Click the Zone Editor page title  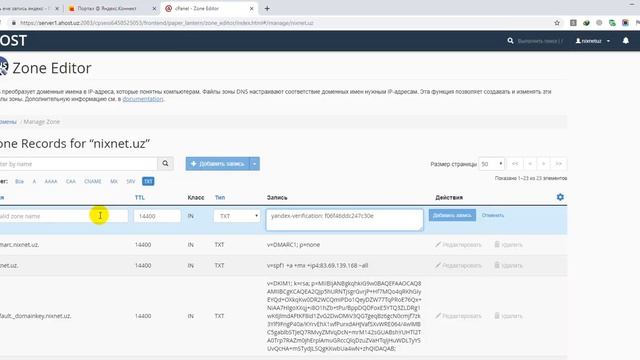51,68
